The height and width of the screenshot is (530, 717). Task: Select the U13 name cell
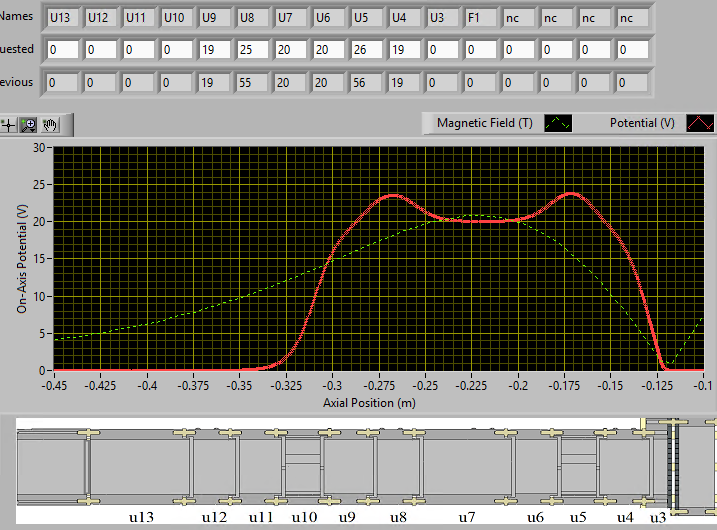pyautogui.click(x=63, y=17)
